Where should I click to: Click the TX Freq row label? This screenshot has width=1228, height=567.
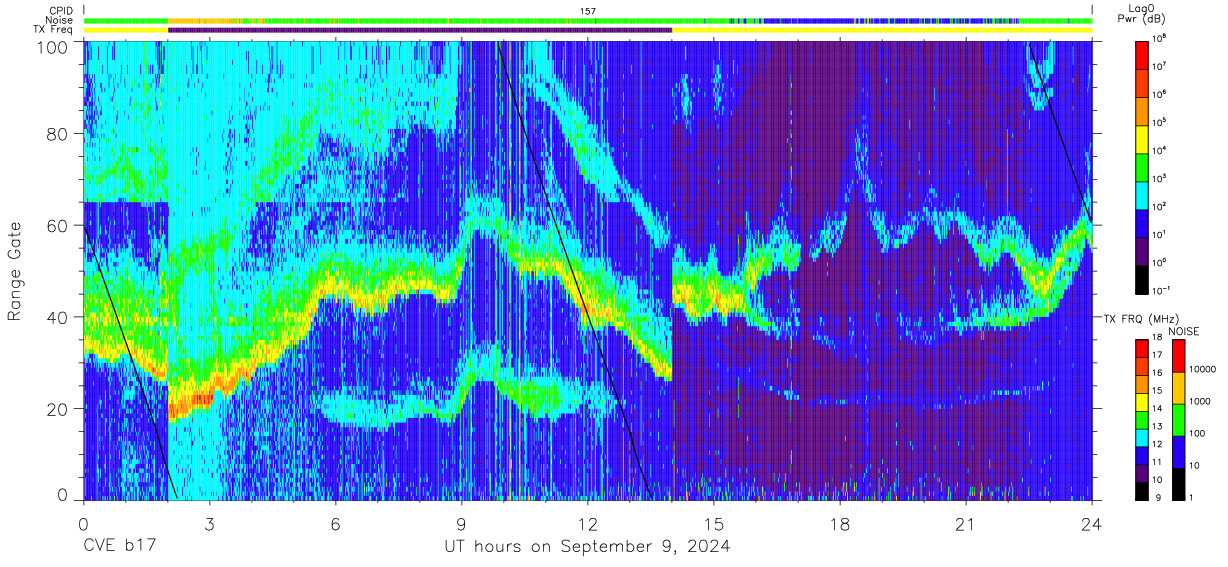pos(54,30)
